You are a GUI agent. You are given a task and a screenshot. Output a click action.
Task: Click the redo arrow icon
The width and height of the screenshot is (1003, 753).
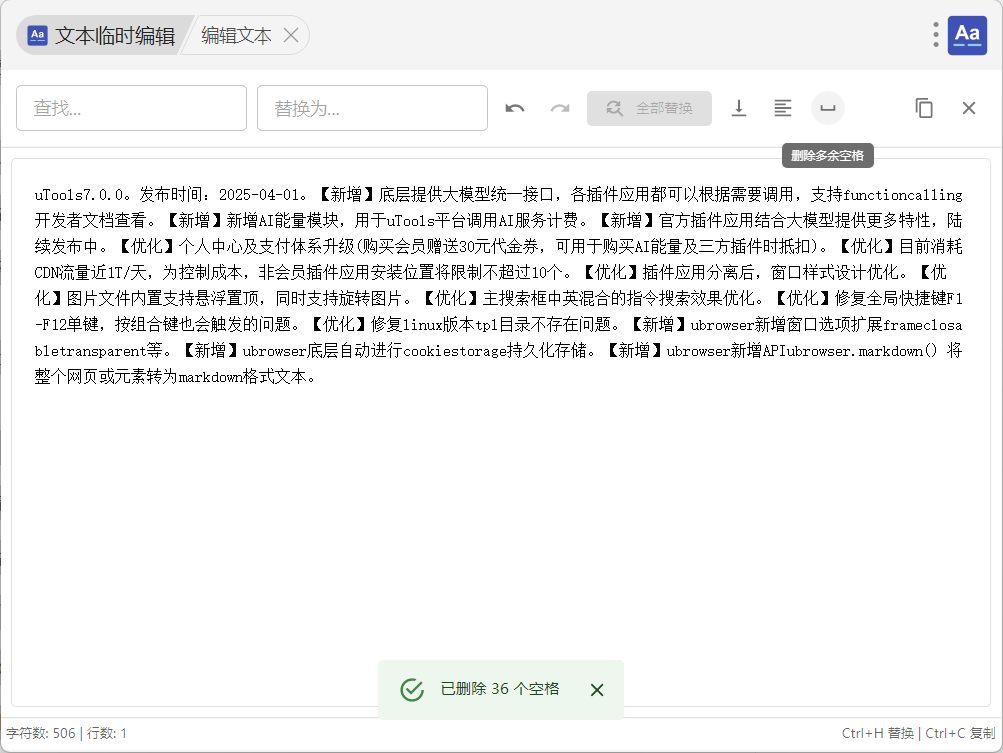tap(560, 108)
